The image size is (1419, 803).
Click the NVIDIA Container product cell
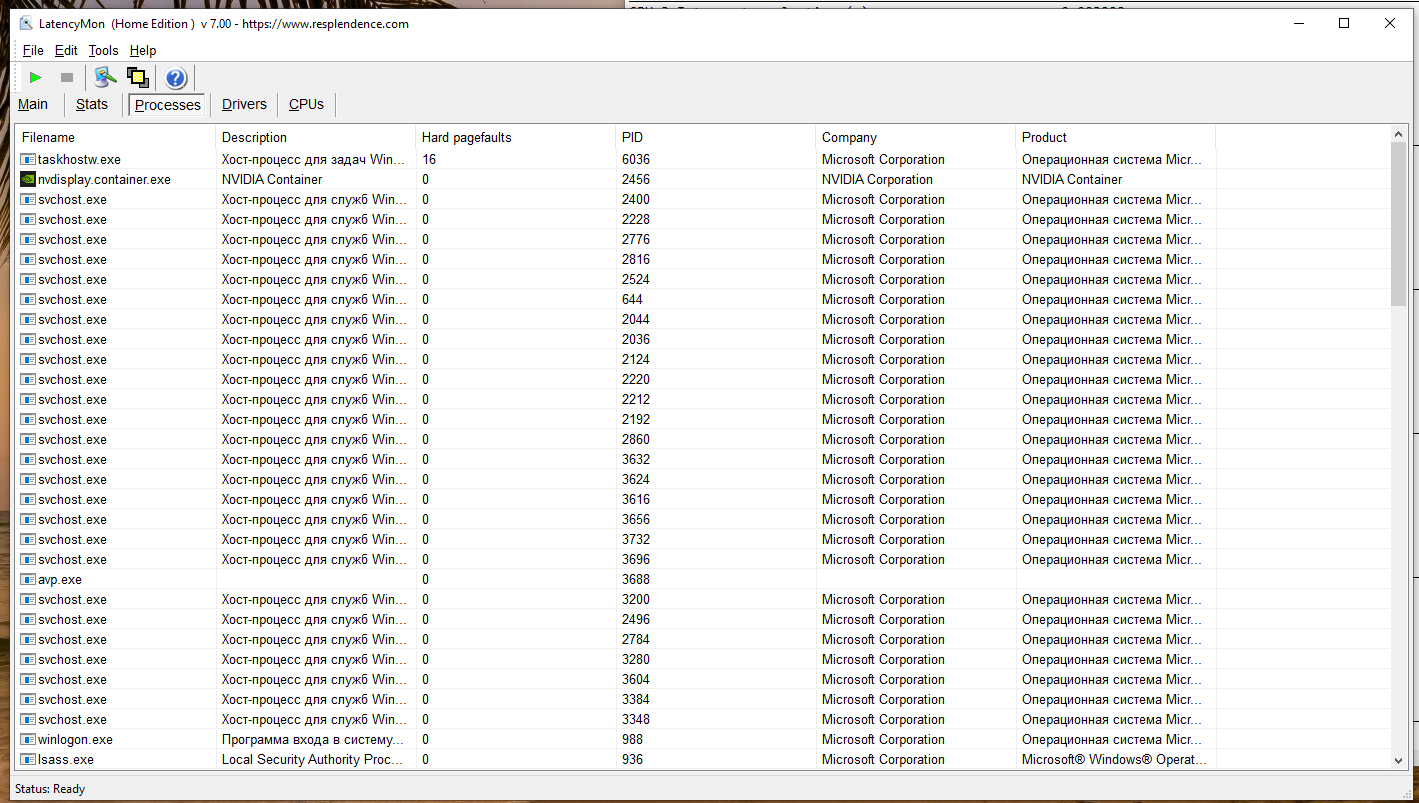pyautogui.click(x=1072, y=179)
